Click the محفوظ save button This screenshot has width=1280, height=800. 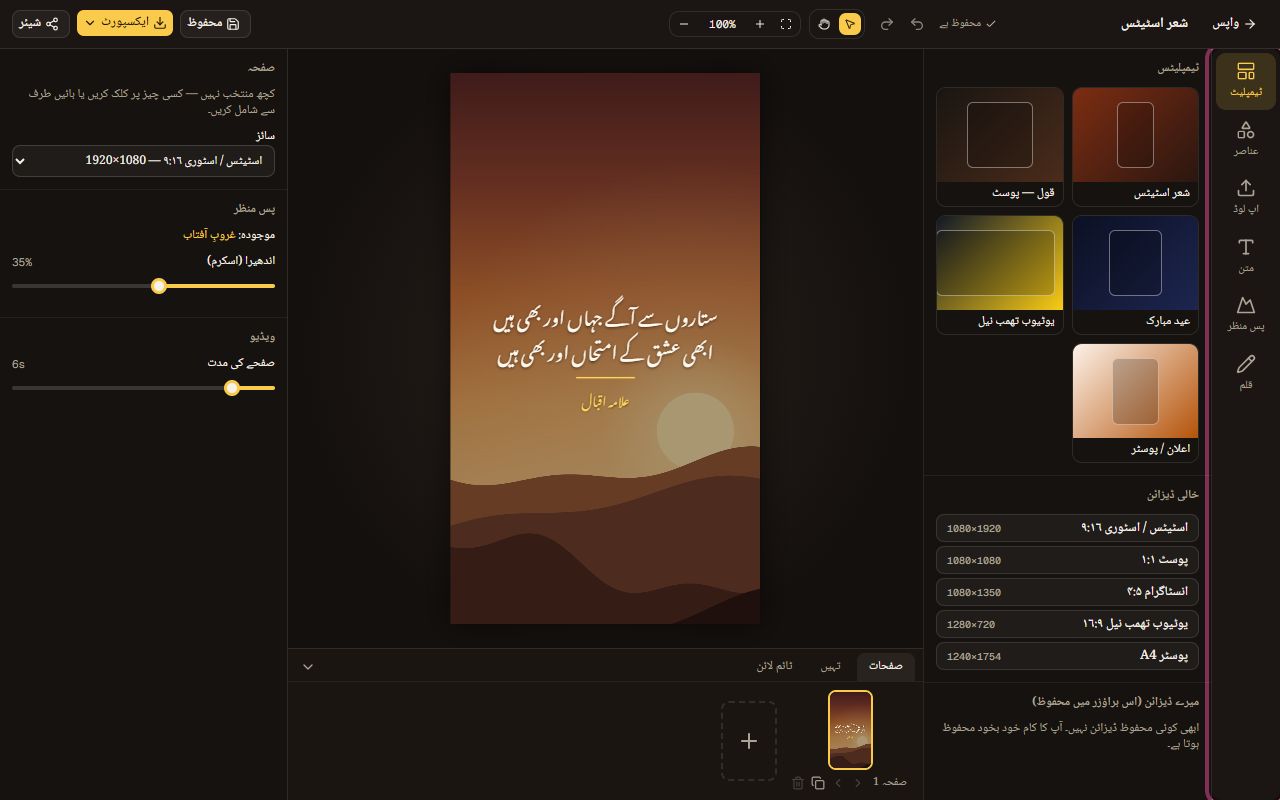[x=215, y=23]
